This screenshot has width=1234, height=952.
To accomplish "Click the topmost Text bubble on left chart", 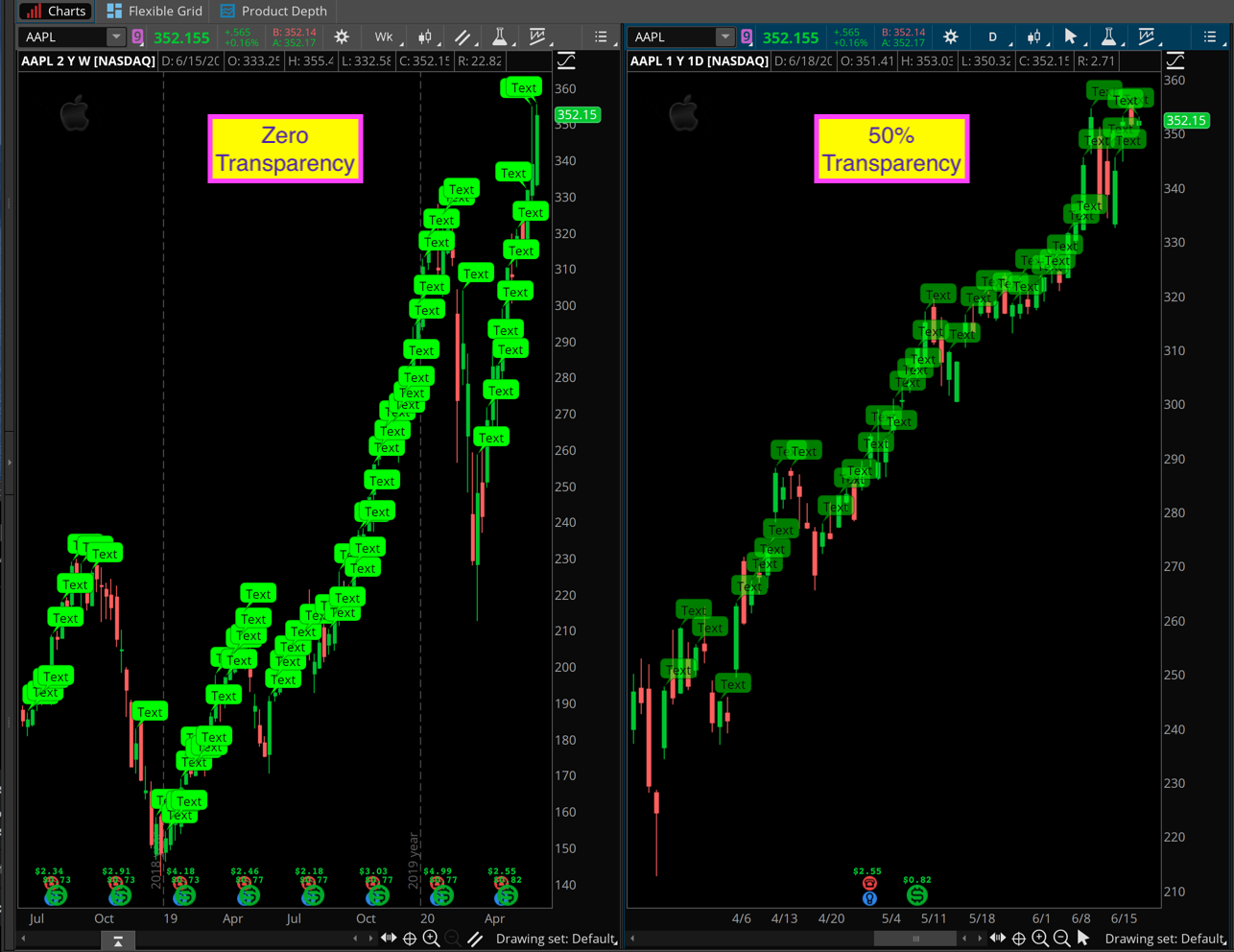I will (x=524, y=87).
